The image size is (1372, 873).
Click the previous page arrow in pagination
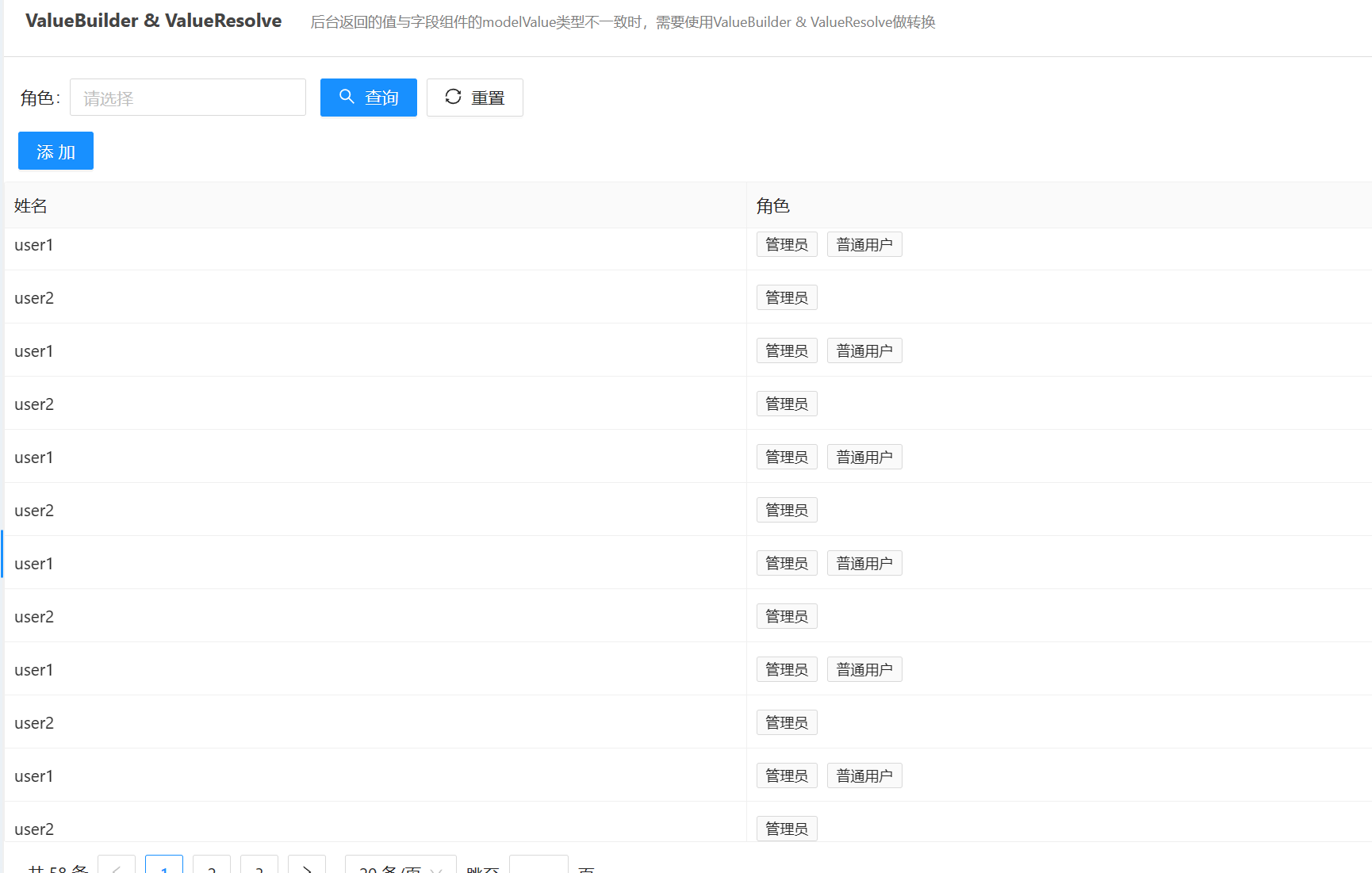[x=117, y=869]
